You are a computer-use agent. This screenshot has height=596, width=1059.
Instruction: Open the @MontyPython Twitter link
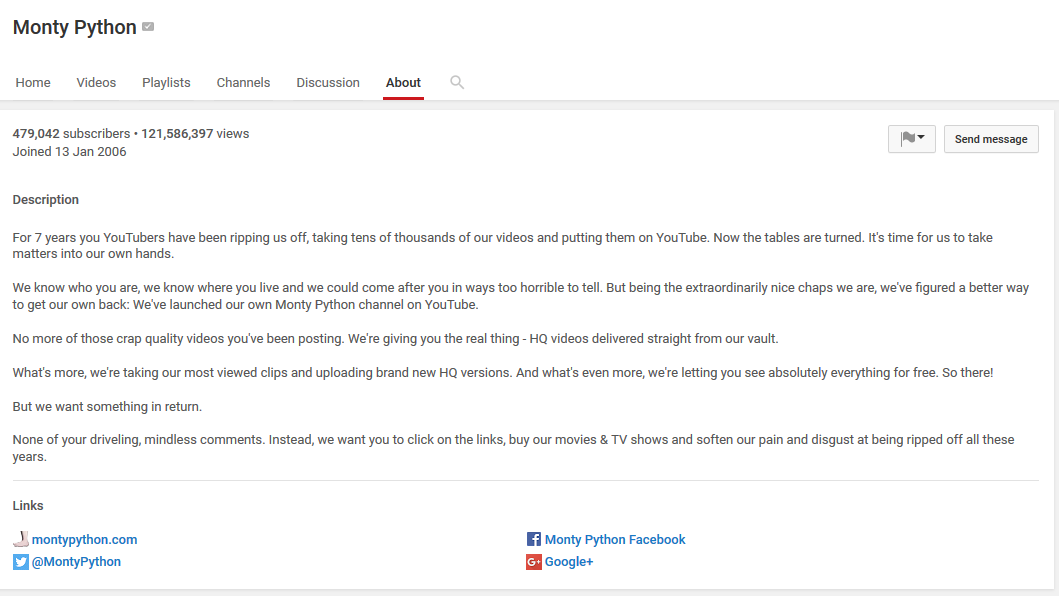[x=76, y=562]
